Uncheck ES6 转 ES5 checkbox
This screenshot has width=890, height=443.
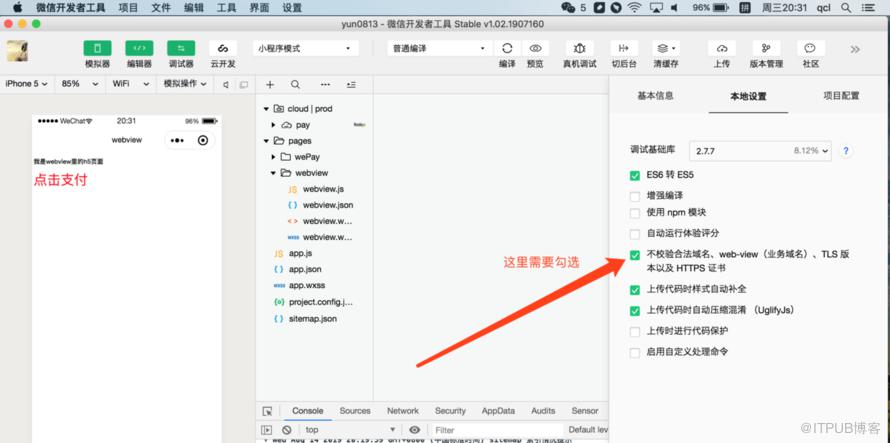635,175
